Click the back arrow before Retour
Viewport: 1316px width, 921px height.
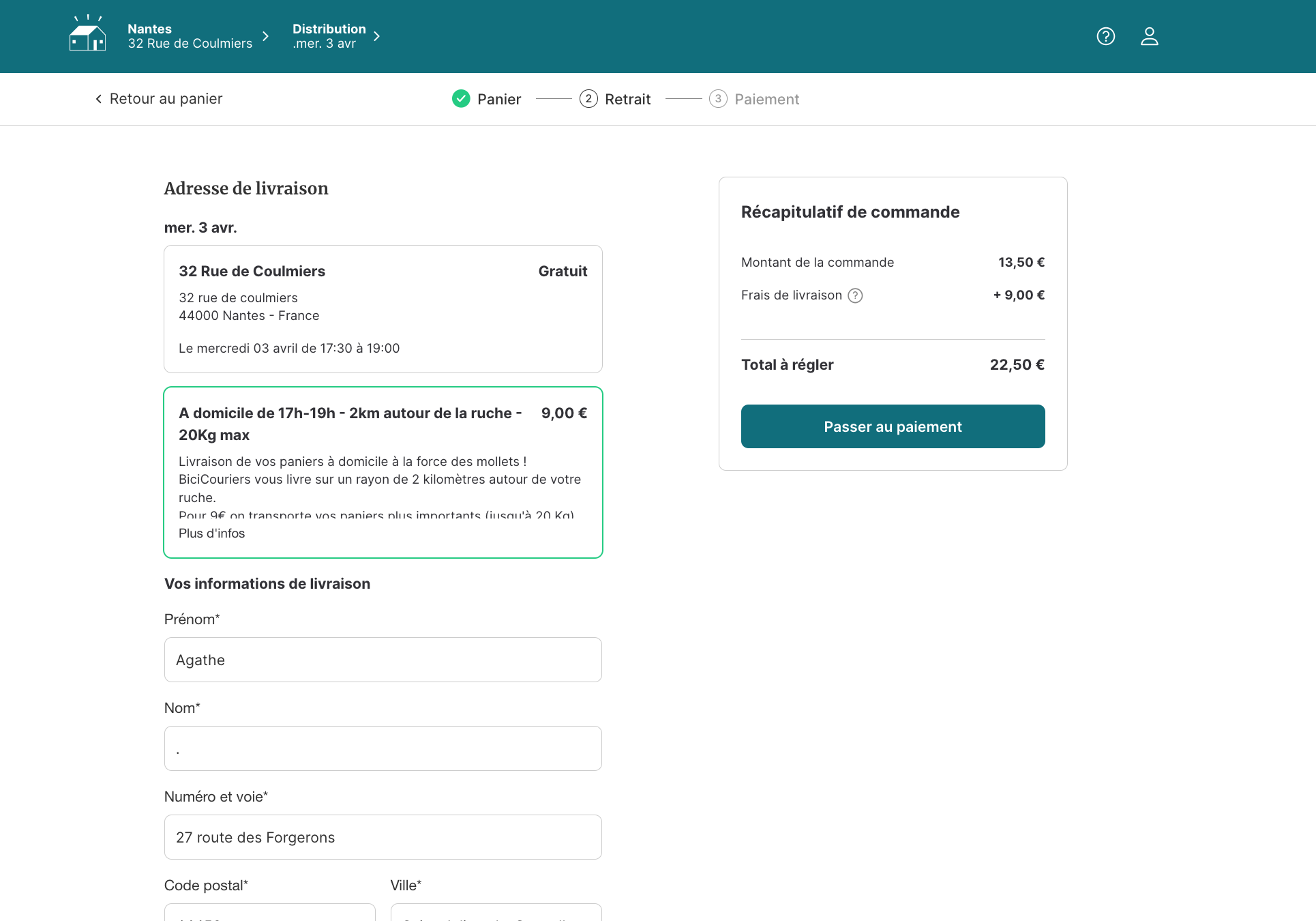(99, 99)
